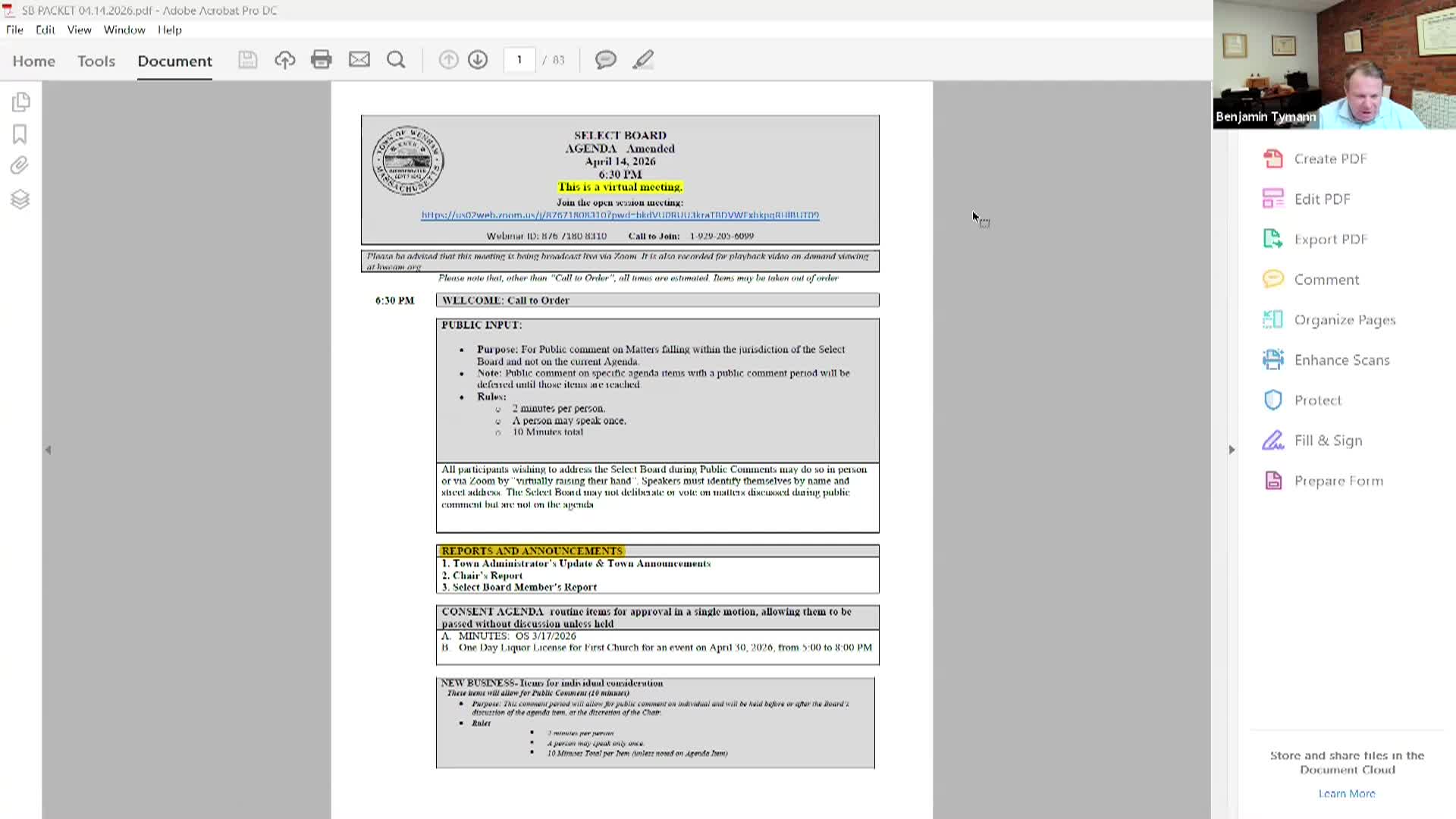This screenshot has height=819, width=1456.
Task: Switch to the Tools tab
Action: (x=96, y=61)
